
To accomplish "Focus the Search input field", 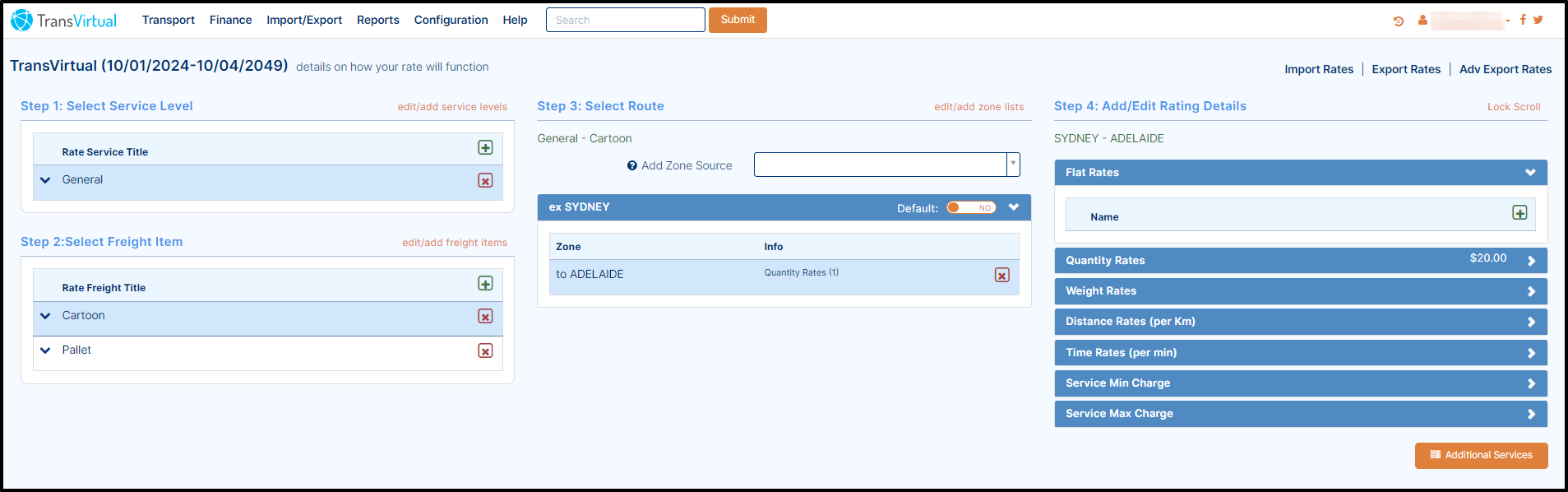I will 626,20.
